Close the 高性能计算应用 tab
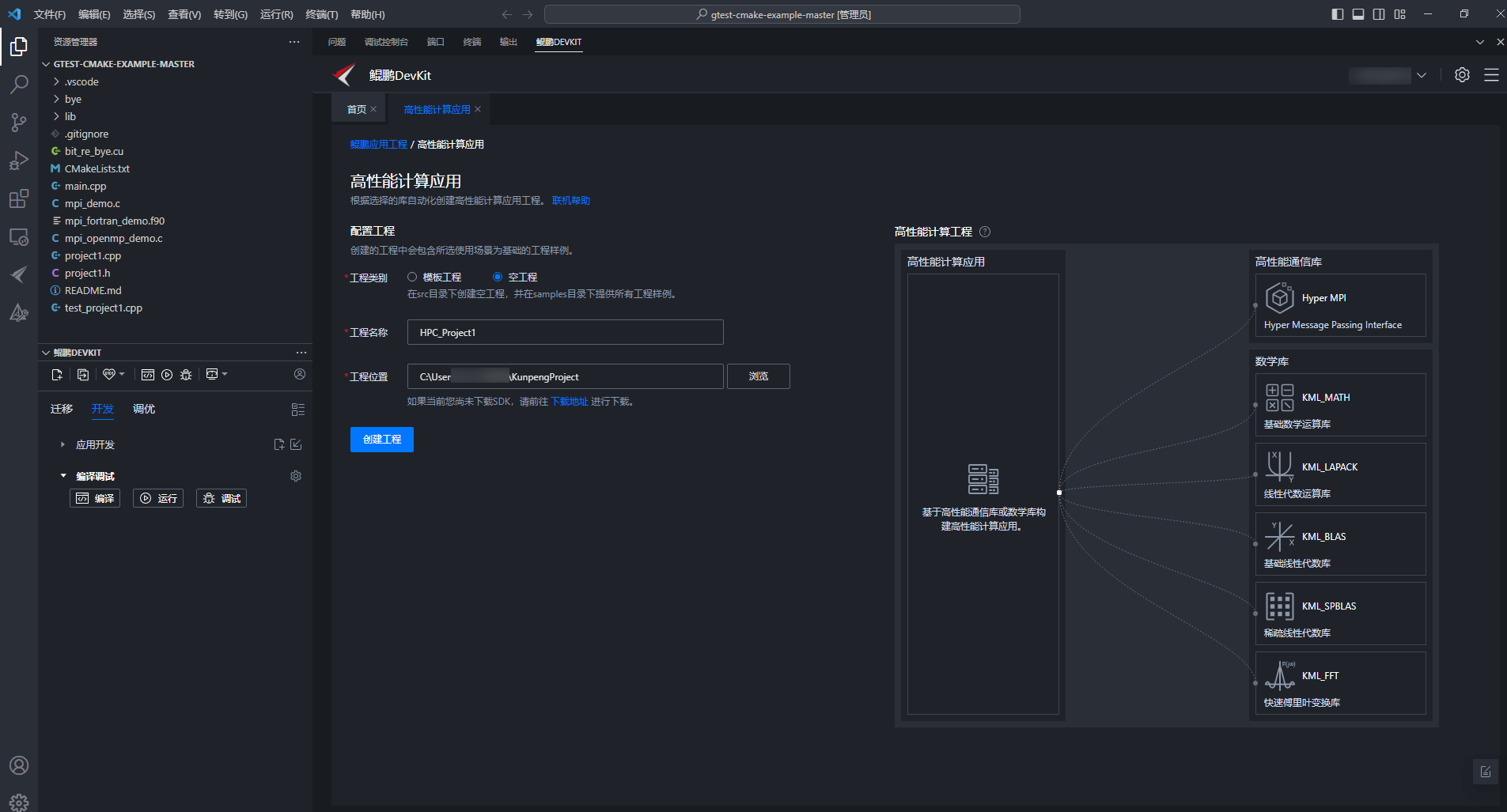The image size is (1507, 812). pos(478,109)
